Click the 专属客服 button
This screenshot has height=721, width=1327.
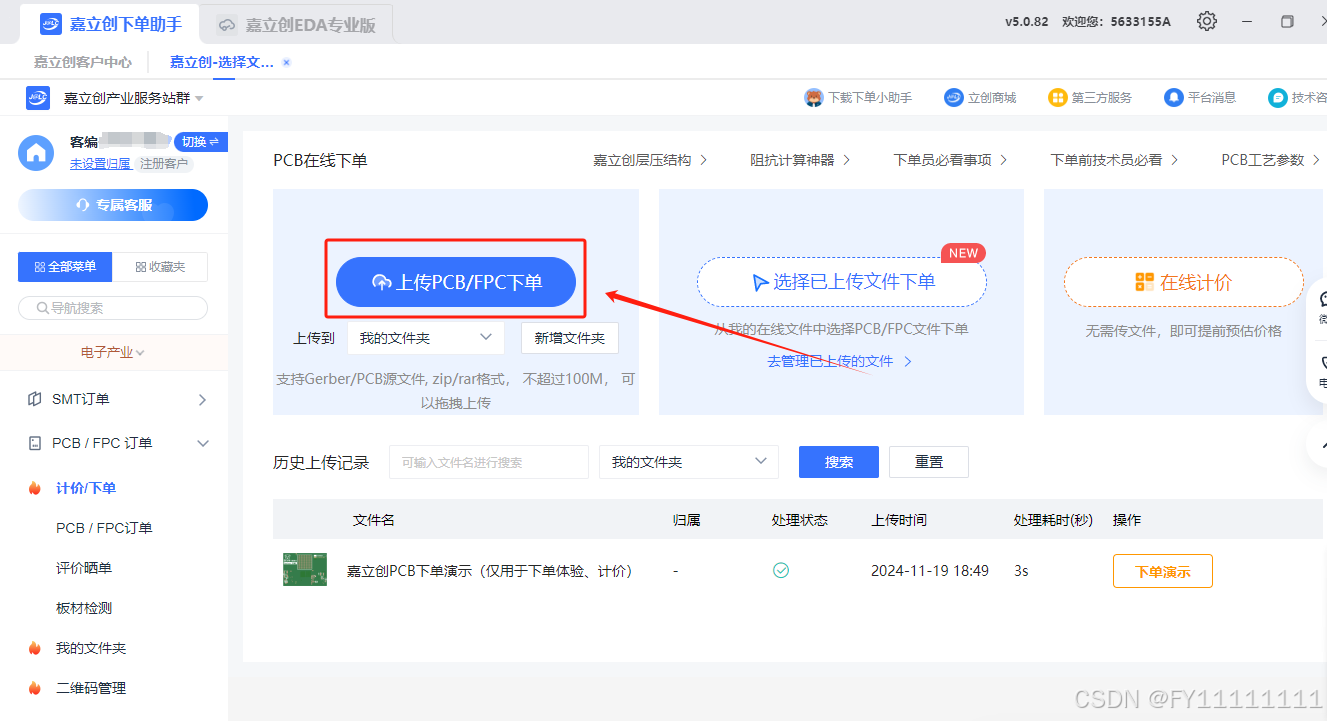click(x=113, y=205)
